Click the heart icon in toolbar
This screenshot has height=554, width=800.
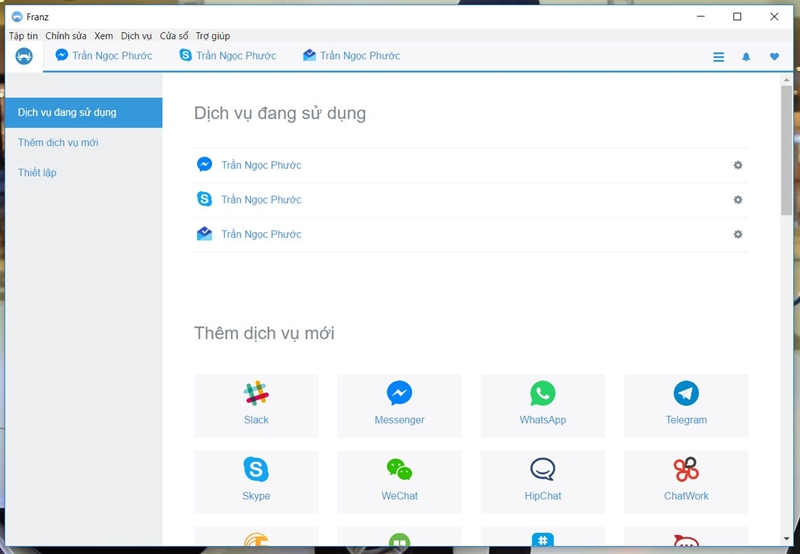[x=774, y=57]
